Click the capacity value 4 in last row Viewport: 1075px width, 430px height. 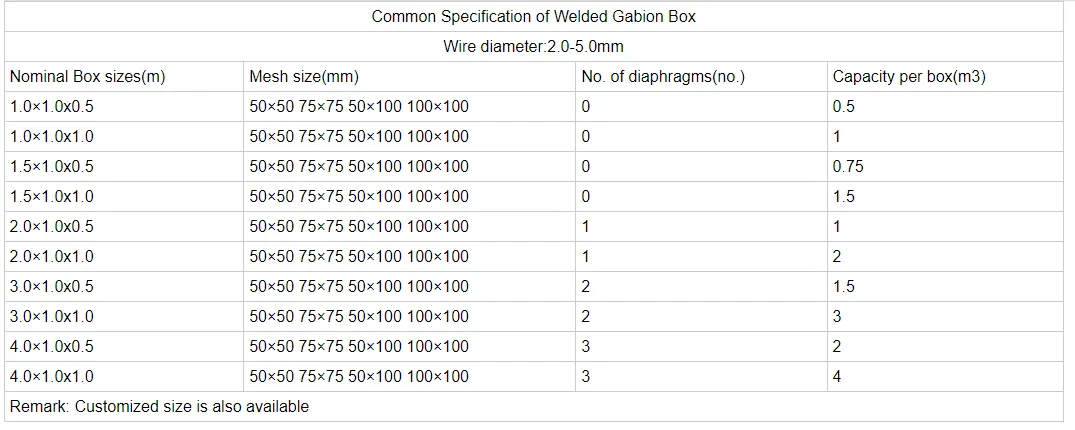(x=945, y=377)
